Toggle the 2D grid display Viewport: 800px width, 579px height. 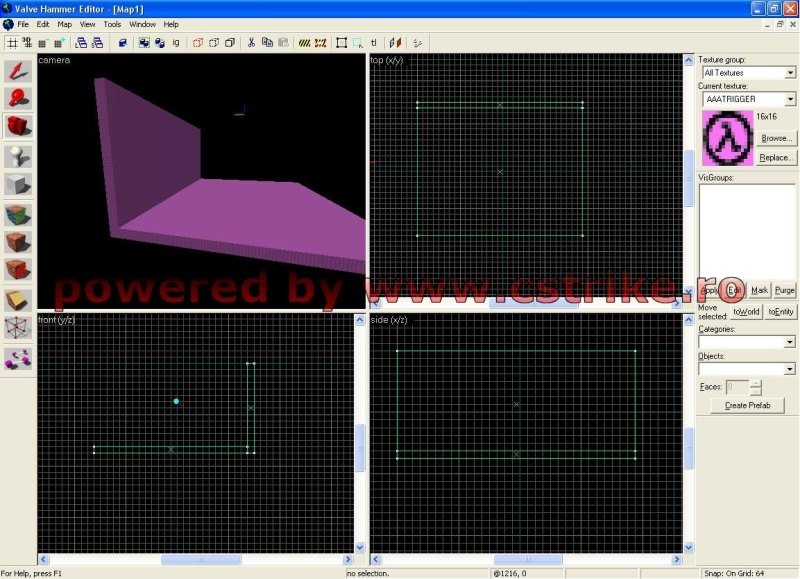coord(12,43)
